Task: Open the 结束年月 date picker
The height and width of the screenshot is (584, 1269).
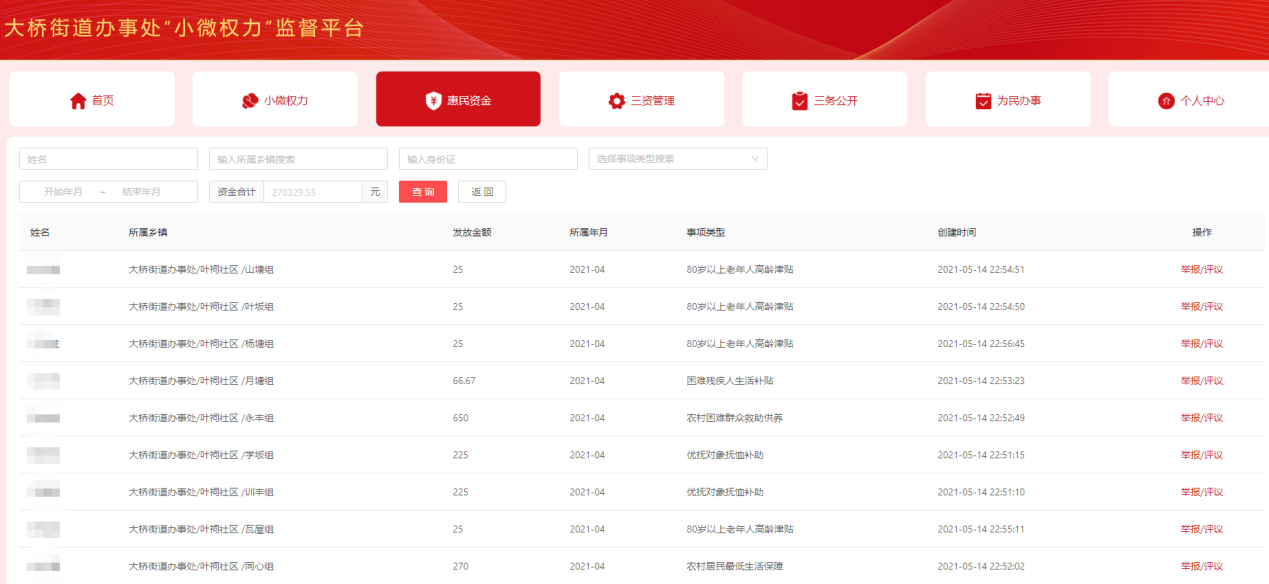Action: point(141,192)
